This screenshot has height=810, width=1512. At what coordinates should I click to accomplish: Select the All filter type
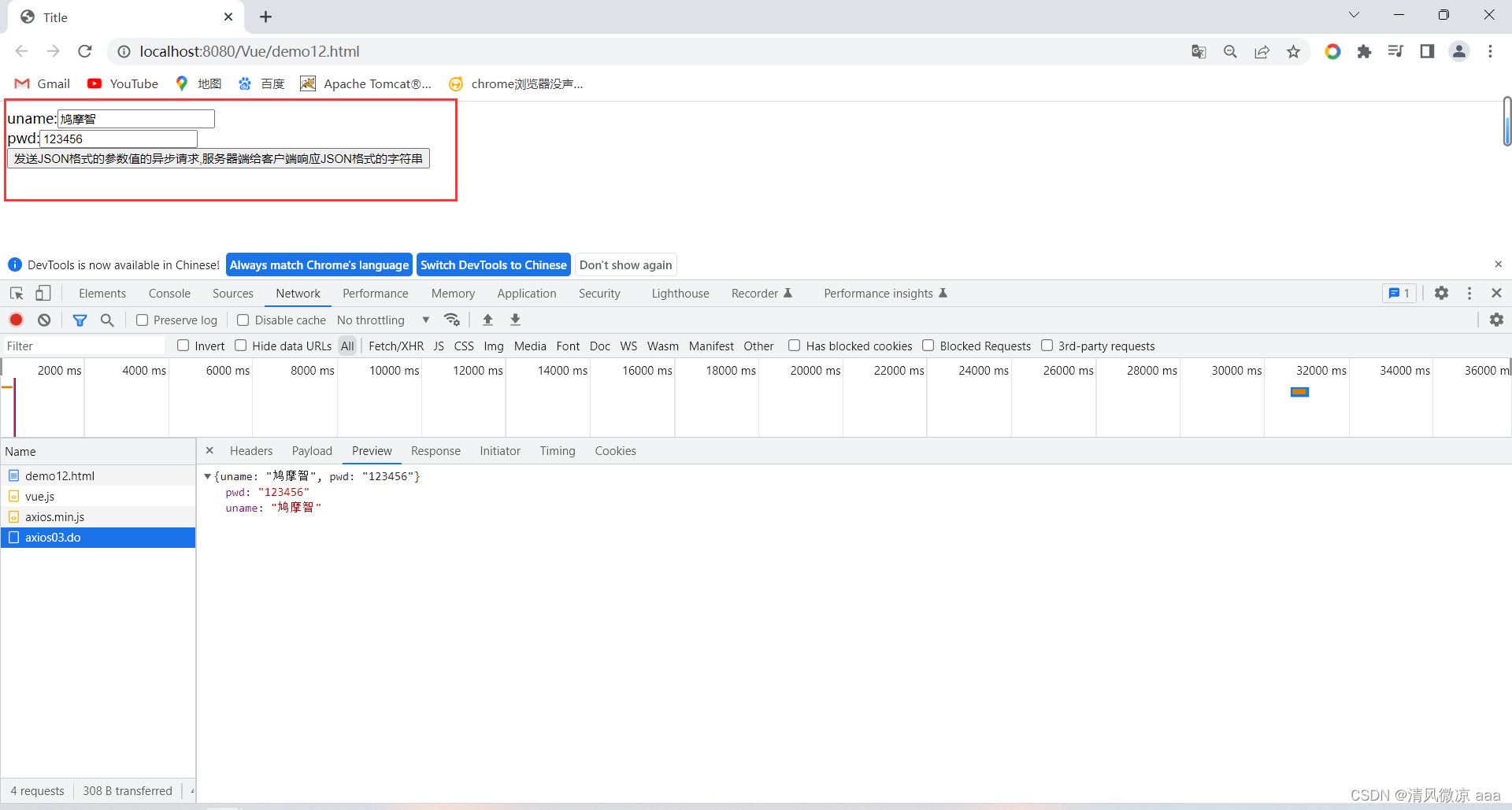click(347, 346)
